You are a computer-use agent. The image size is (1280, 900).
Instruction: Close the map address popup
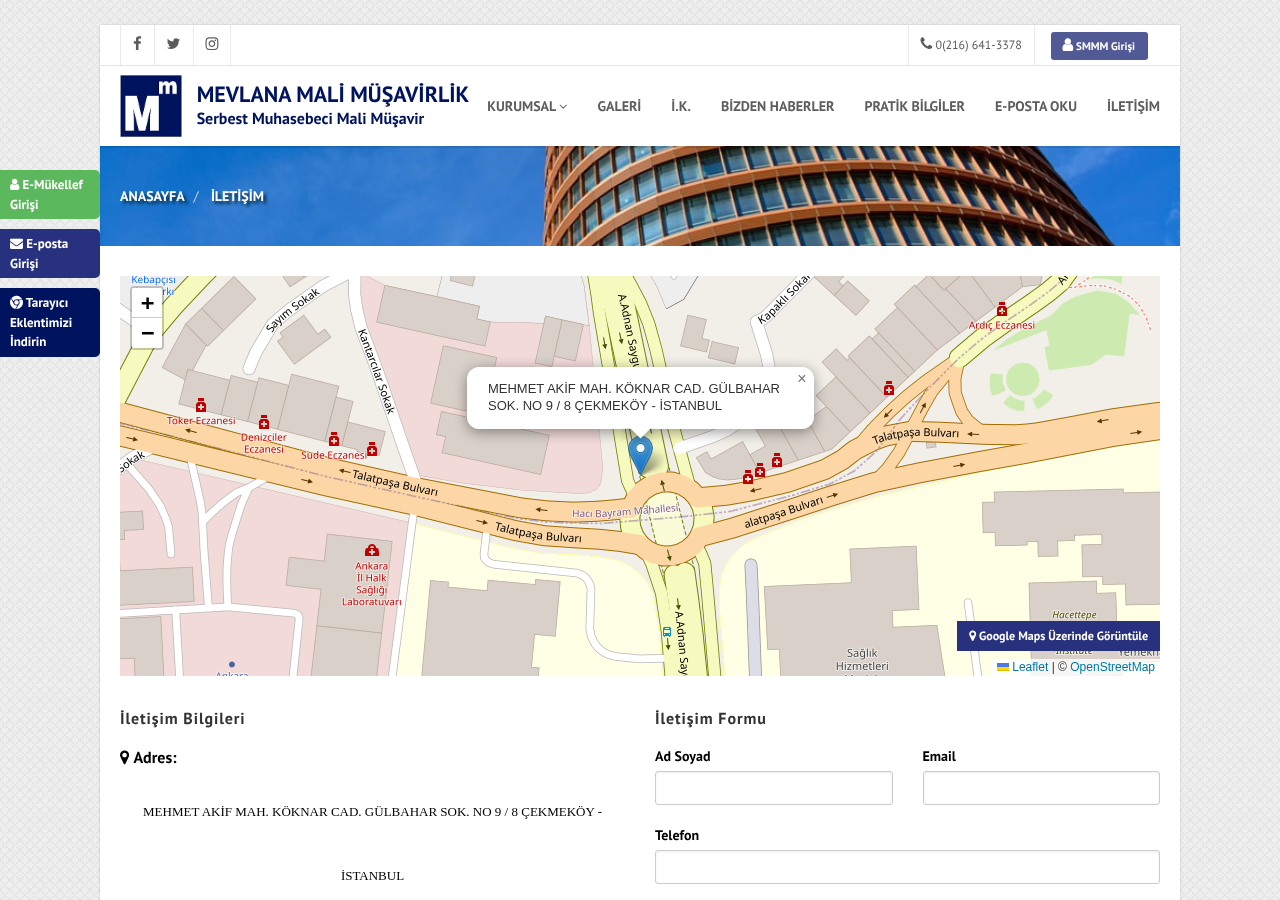click(x=802, y=379)
